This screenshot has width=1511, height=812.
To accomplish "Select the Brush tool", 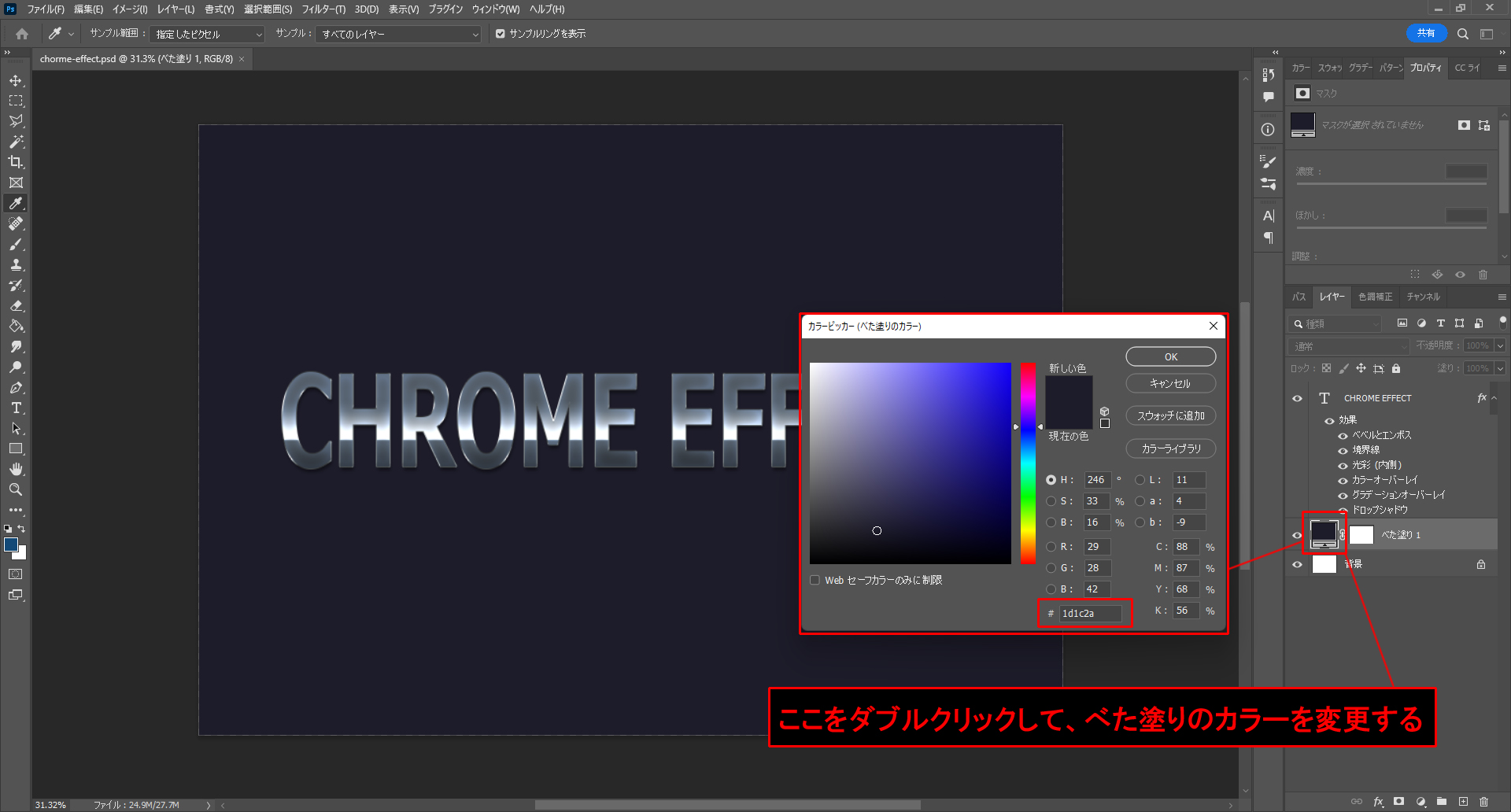I will pos(16,244).
